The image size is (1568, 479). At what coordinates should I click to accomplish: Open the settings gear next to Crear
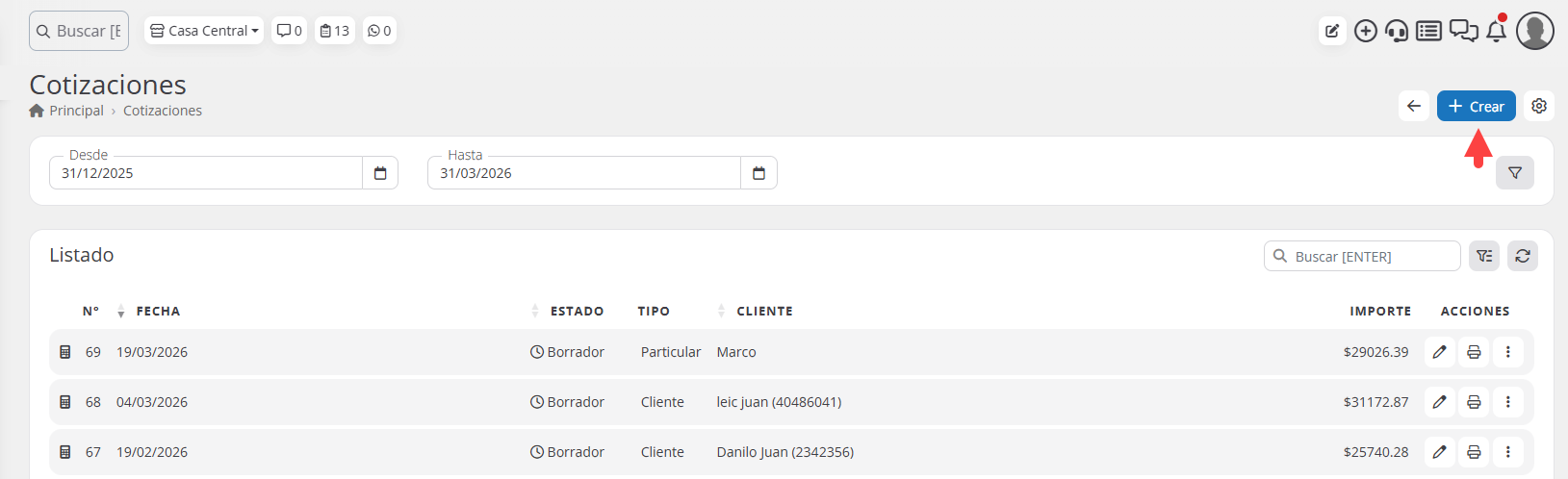1539,106
